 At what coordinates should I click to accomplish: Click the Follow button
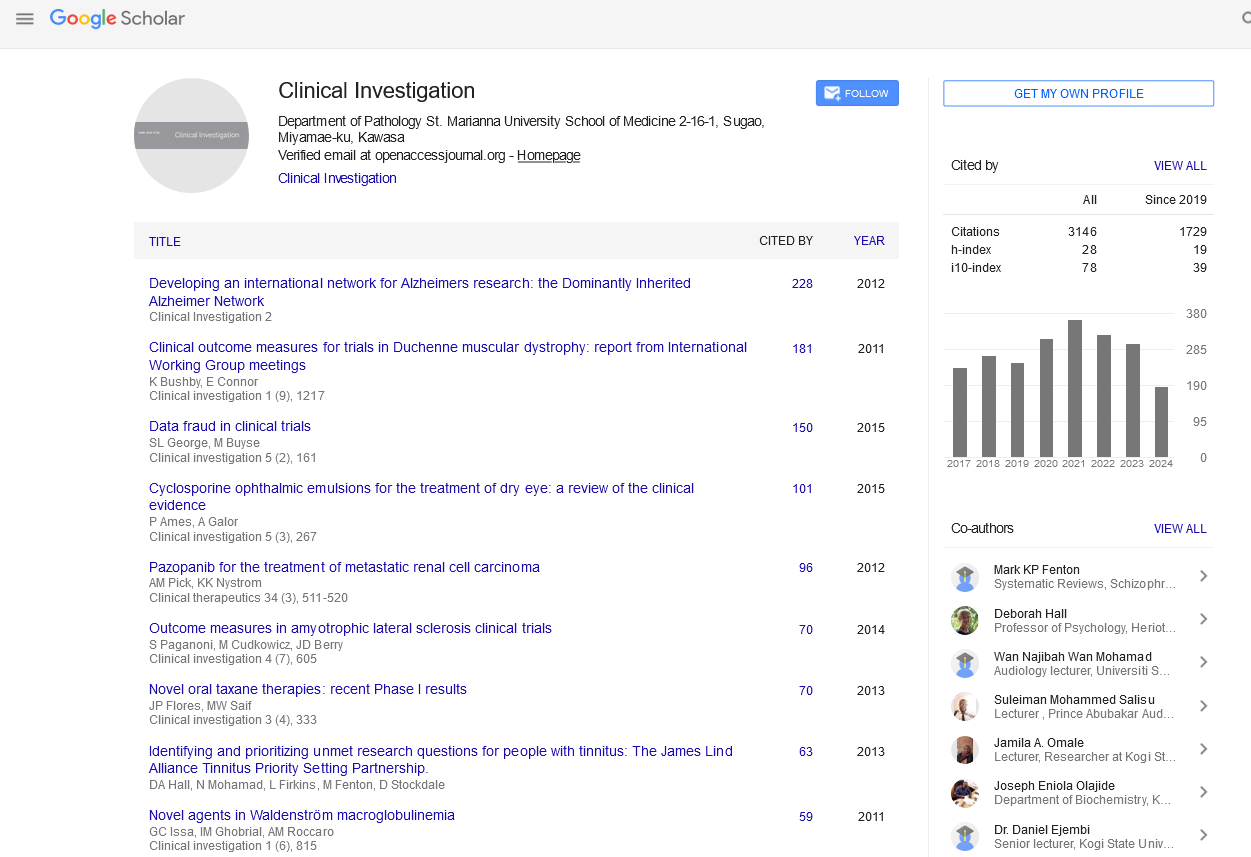[857, 93]
